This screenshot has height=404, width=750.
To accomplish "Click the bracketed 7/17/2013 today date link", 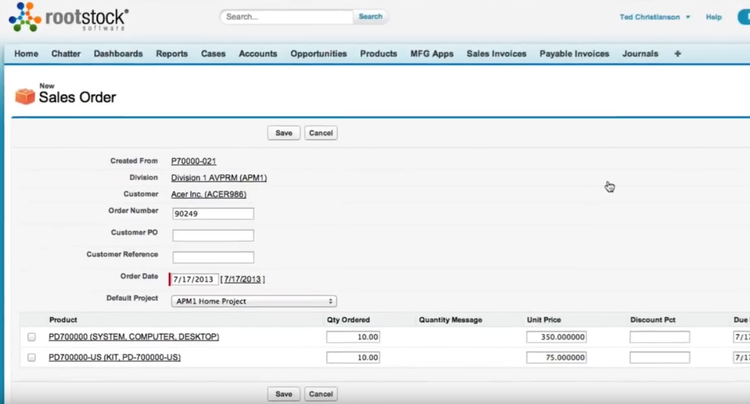I will [x=243, y=279].
